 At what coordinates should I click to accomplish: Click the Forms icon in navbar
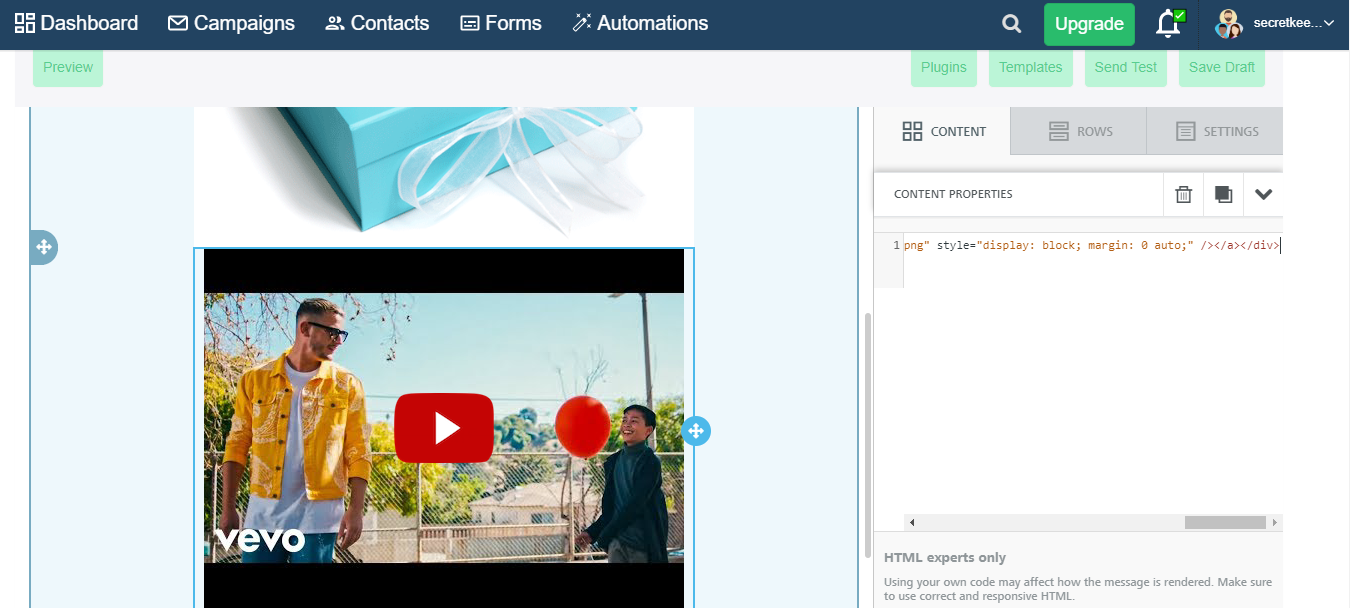coord(470,23)
